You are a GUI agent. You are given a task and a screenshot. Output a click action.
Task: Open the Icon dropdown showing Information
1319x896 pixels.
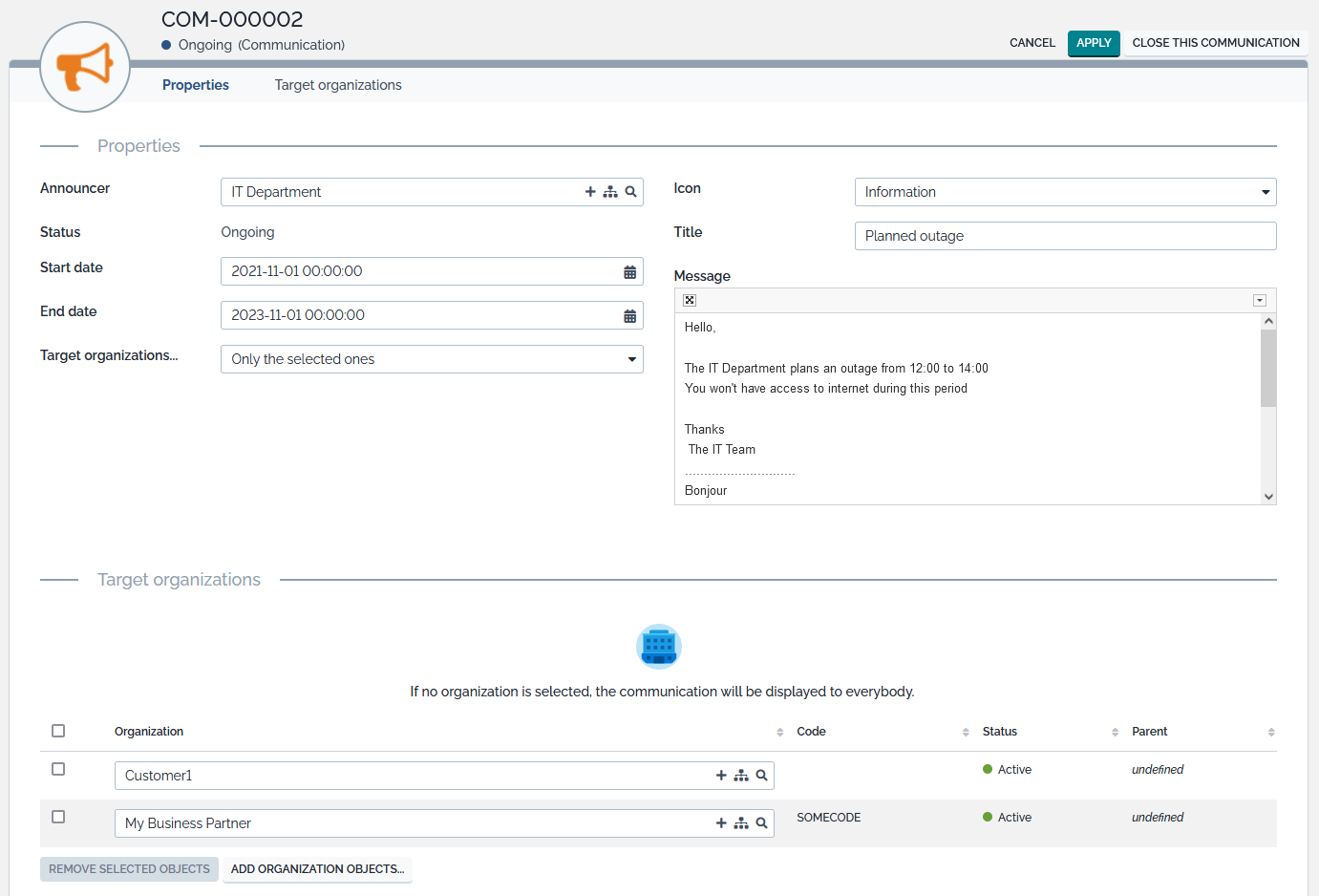point(1065,192)
